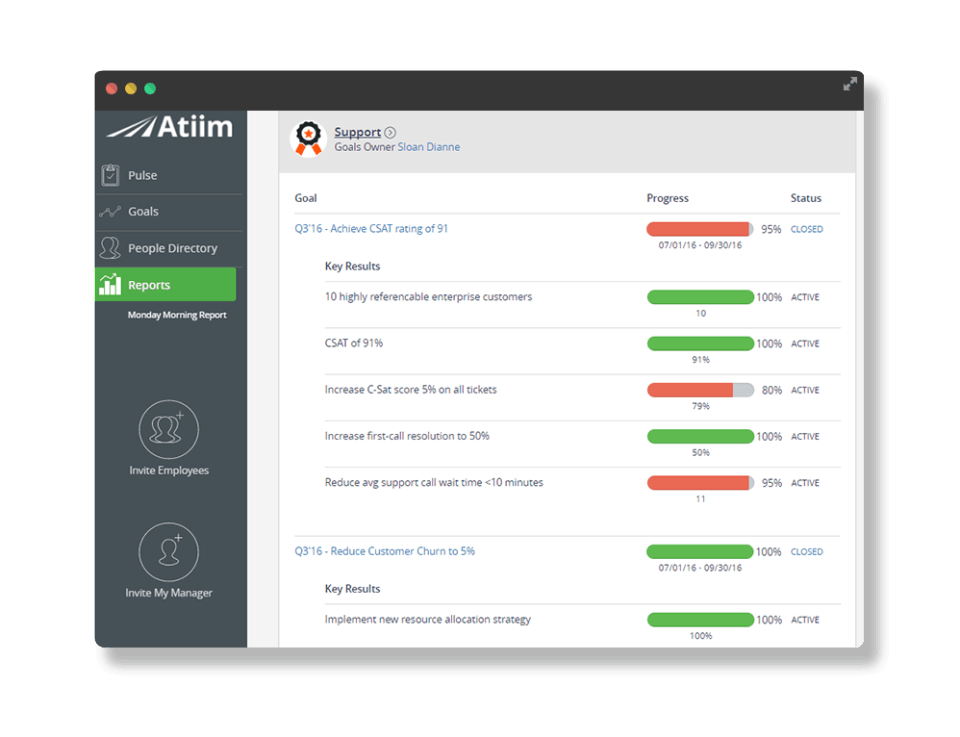Screen dimensions: 960x737
Task: Click the Pulse clipboard icon in sidebar
Action: point(110,175)
